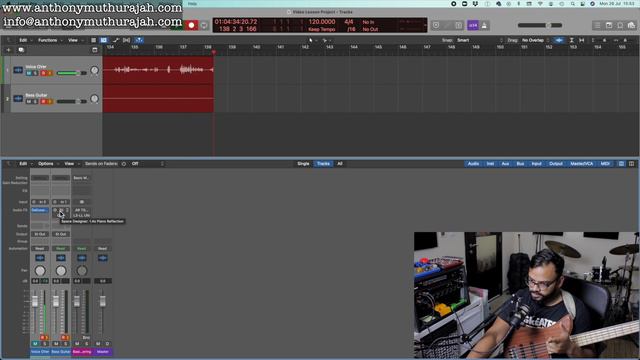Open the secondary tool menu next to pointer
Image resolution: width=640 pixels, height=360 pixels.
[x=326, y=40]
